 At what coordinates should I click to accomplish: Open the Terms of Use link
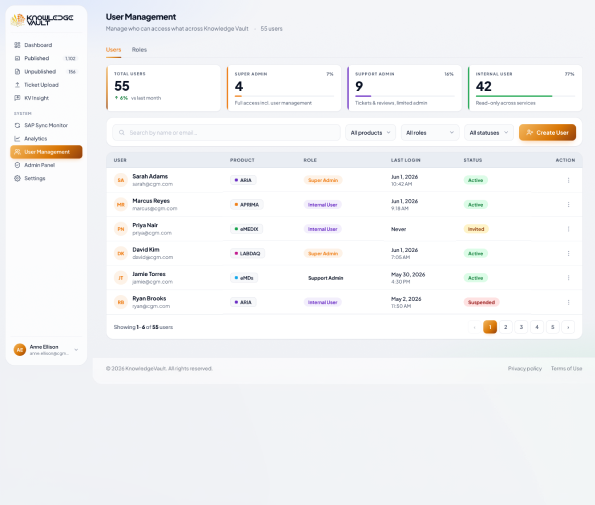(x=567, y=368)
